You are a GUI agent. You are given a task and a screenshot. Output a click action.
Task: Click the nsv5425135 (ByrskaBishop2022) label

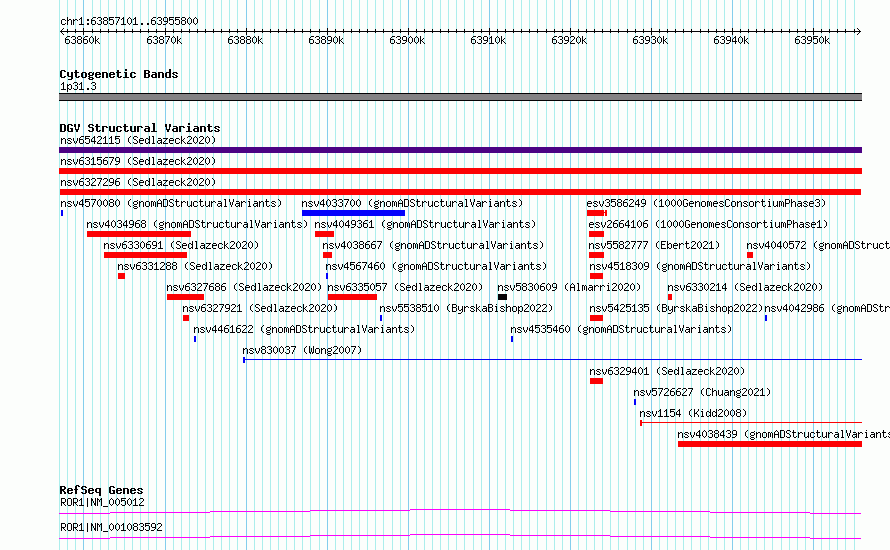tap(676, 308)
